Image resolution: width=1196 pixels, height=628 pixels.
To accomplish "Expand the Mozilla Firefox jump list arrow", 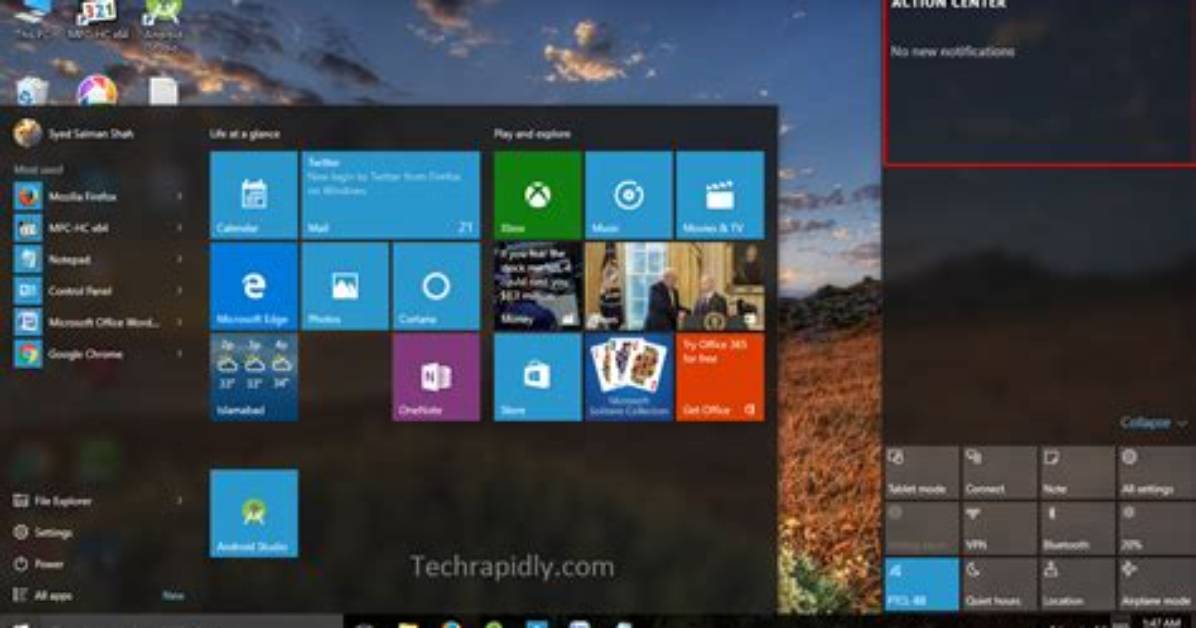I will (180, 196).
